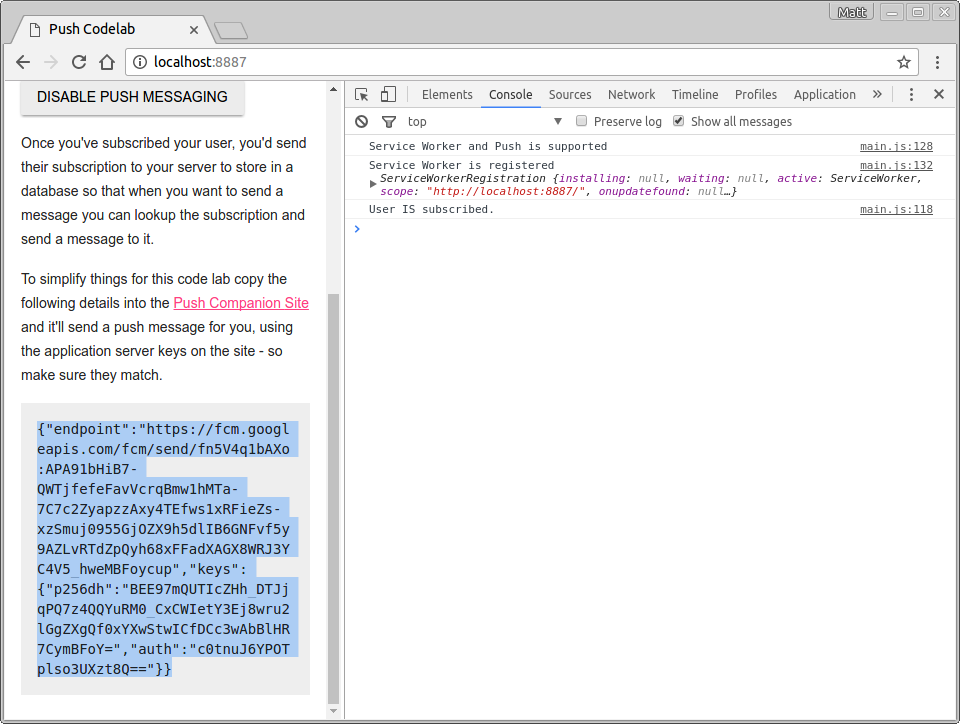Open the Push Companion Site link
960x724 pixels.
(241, 303)
